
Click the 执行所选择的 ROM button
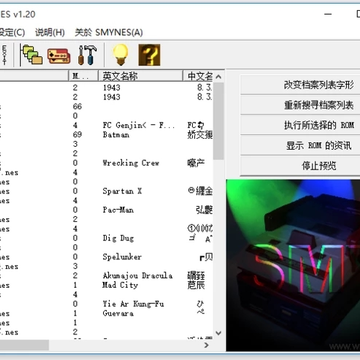tap(300, 125)
